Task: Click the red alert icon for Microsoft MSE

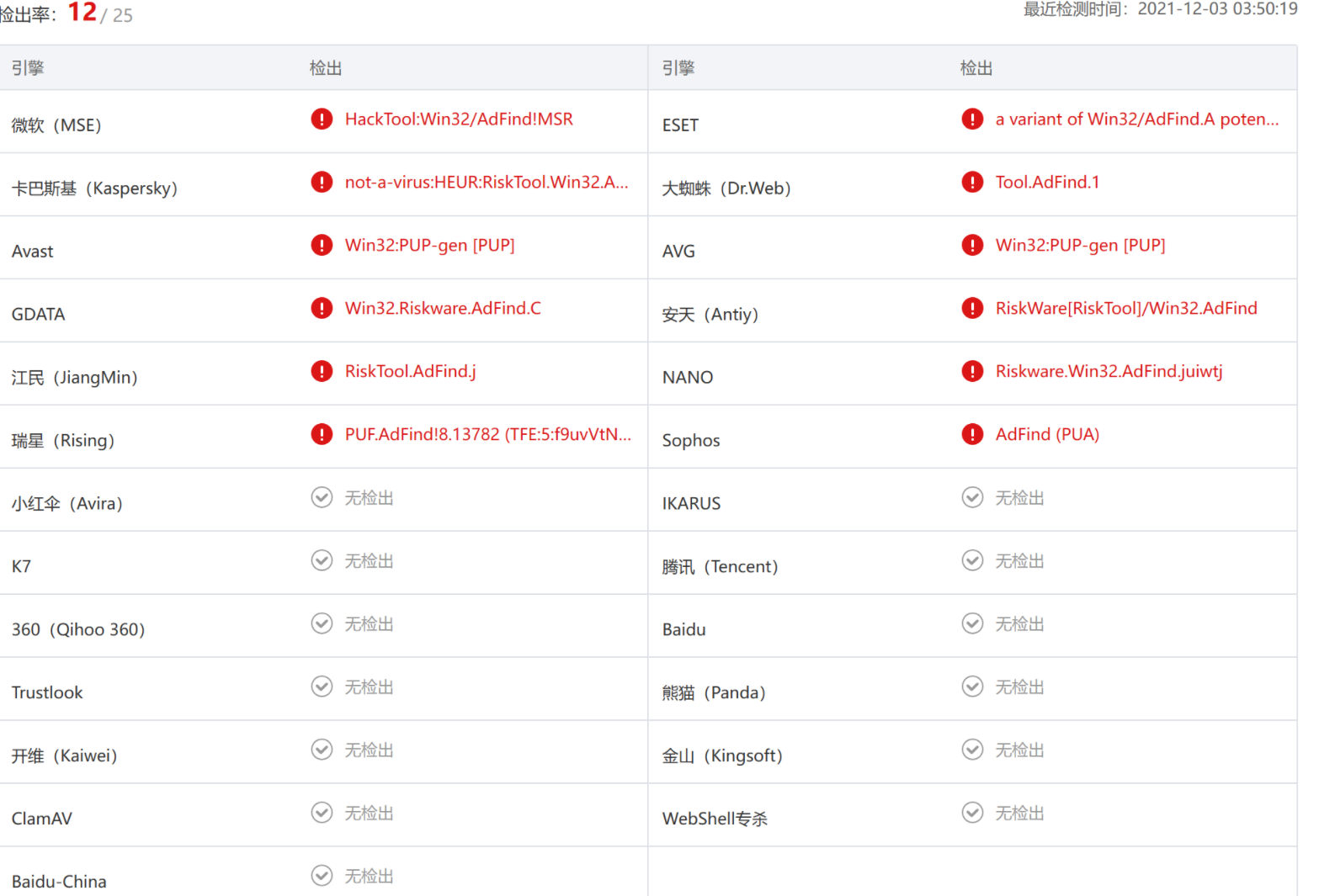Action: coord(322,119)
